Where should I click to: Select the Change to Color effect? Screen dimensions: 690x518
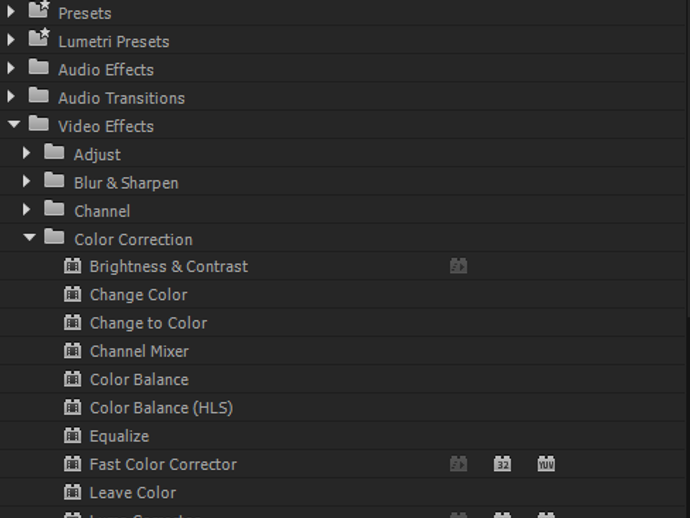tap(148, 323)
